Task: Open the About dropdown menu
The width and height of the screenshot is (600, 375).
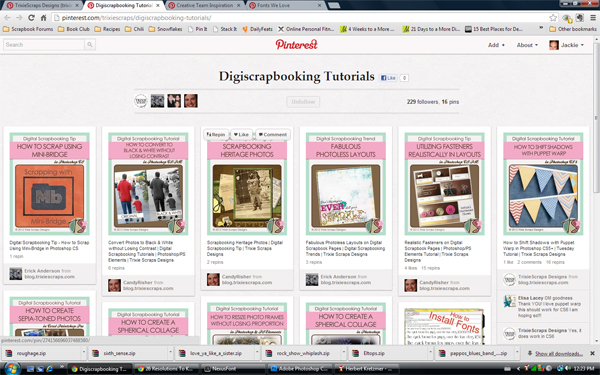Action: coord(527,45)
